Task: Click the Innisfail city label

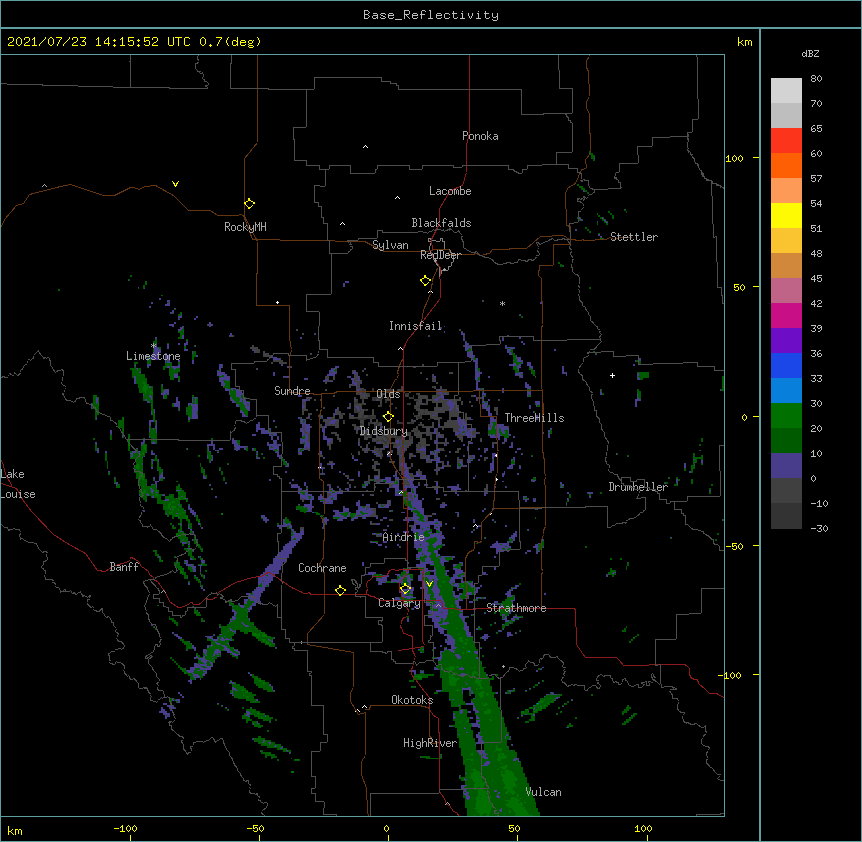Action: click(415, 326)
